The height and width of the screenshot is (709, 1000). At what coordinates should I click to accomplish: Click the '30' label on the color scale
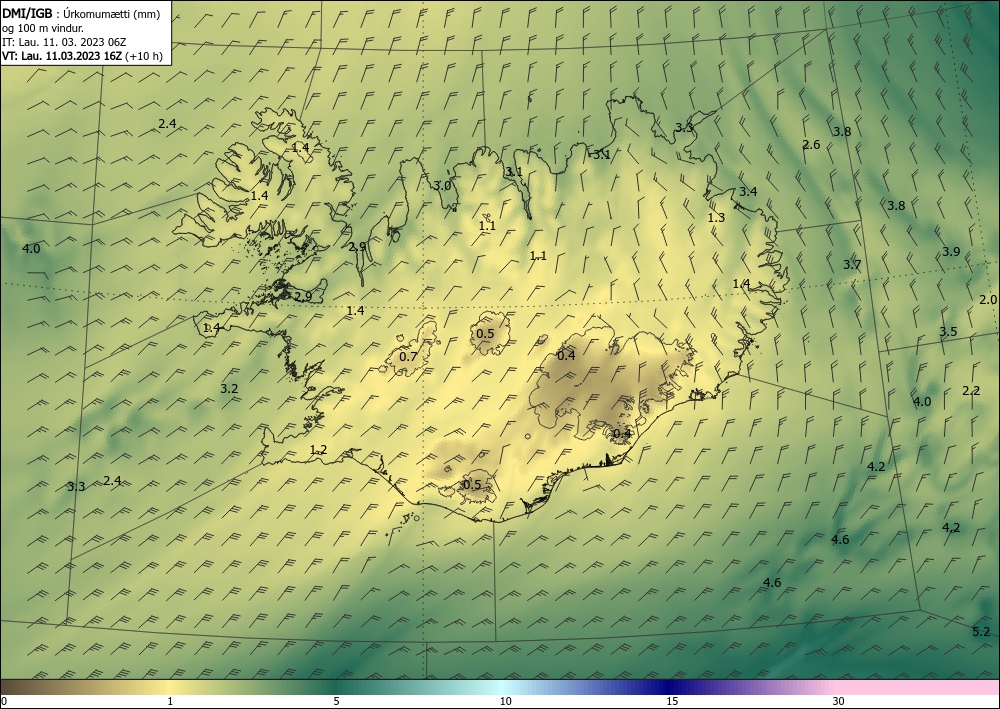(x=839, y=701)
